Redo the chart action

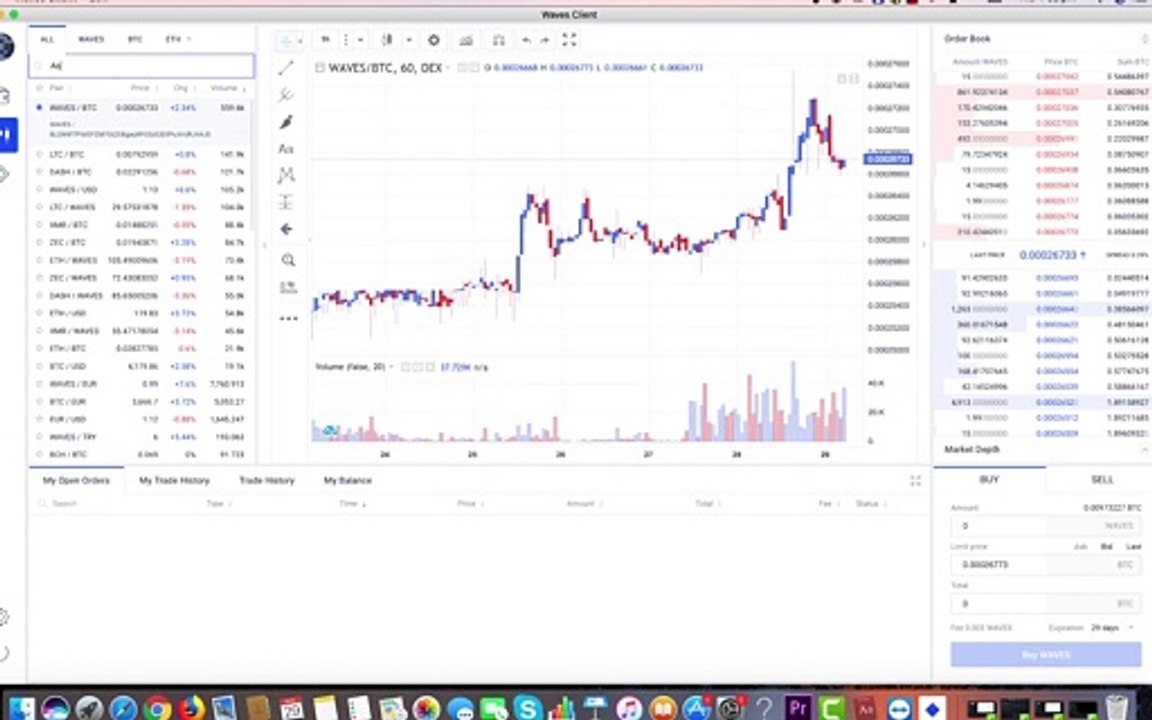click(x=545, y=40)
